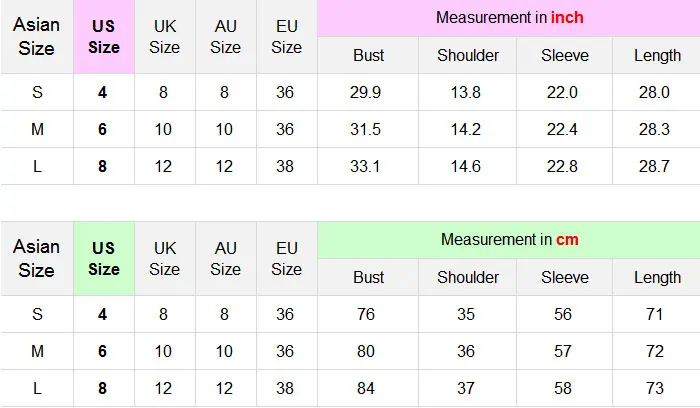The width and height of the screenshot is (700, 408).
Task: Click the "Measurement in cm" header
Action: (509, 240)
